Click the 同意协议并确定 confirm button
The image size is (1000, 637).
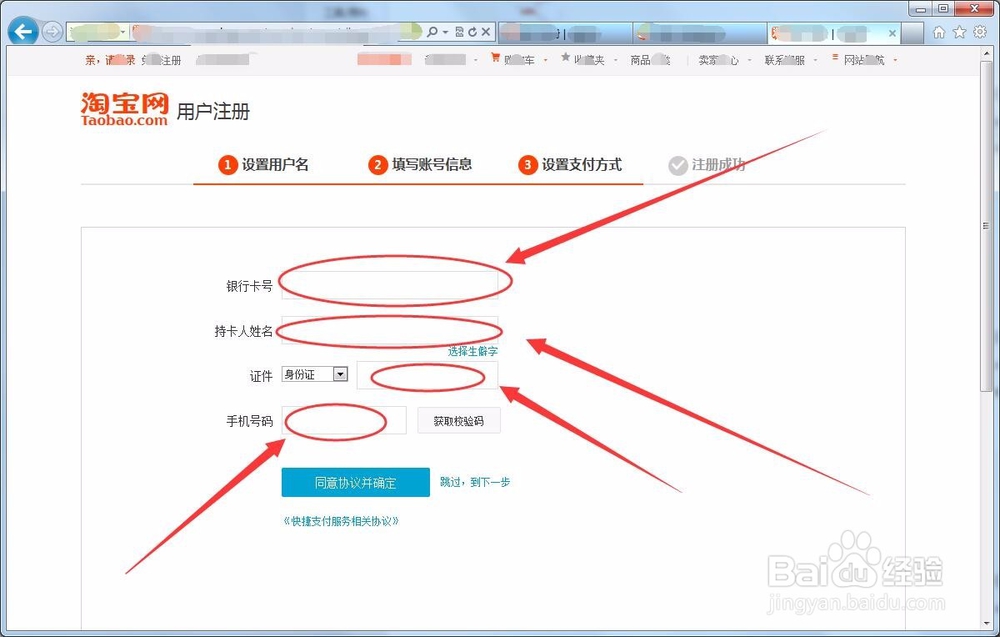point(355,482)
